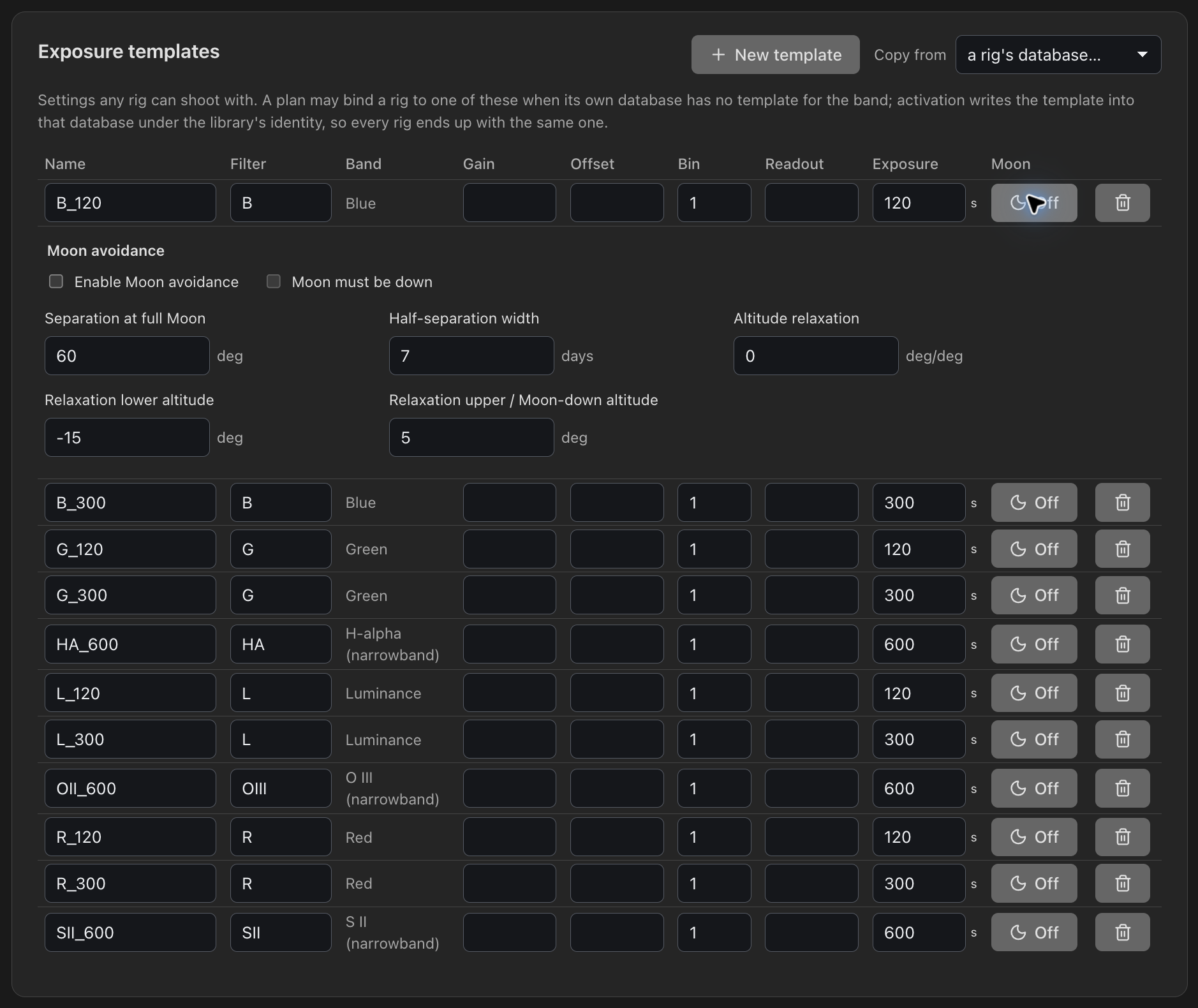The width and height of the screenshot is (1198, 1008).
Task: Delete the R_300 template
Action: (x=1122, y=884)
